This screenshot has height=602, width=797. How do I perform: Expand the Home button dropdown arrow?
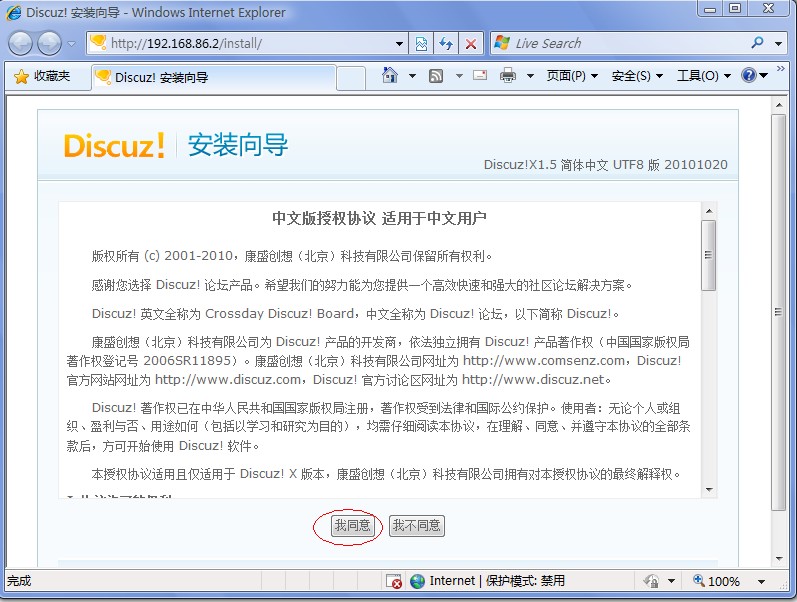coord(412,76)
